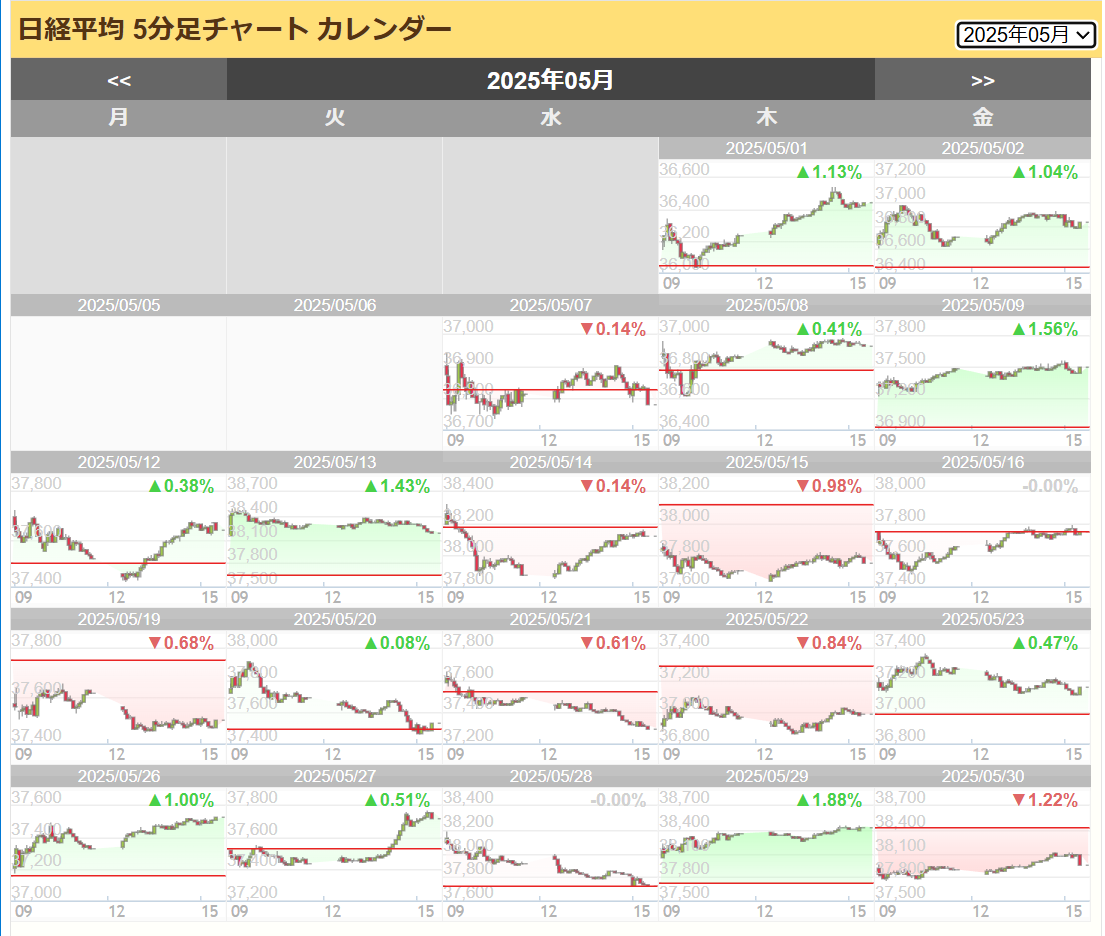The height and width of the screenshot is (936, 1105).
Task: Go to next month with >> button
Action: tap(982, 80)
